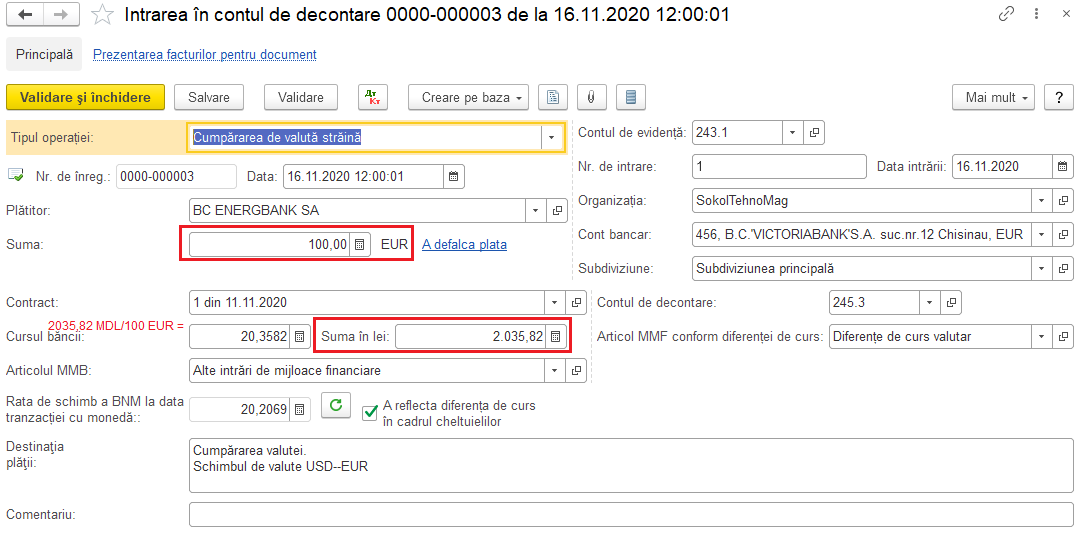Expand the Tipul operației dropdown
Image resolution: width=1087 pixels, height=539 pixels.
point(551,137)
